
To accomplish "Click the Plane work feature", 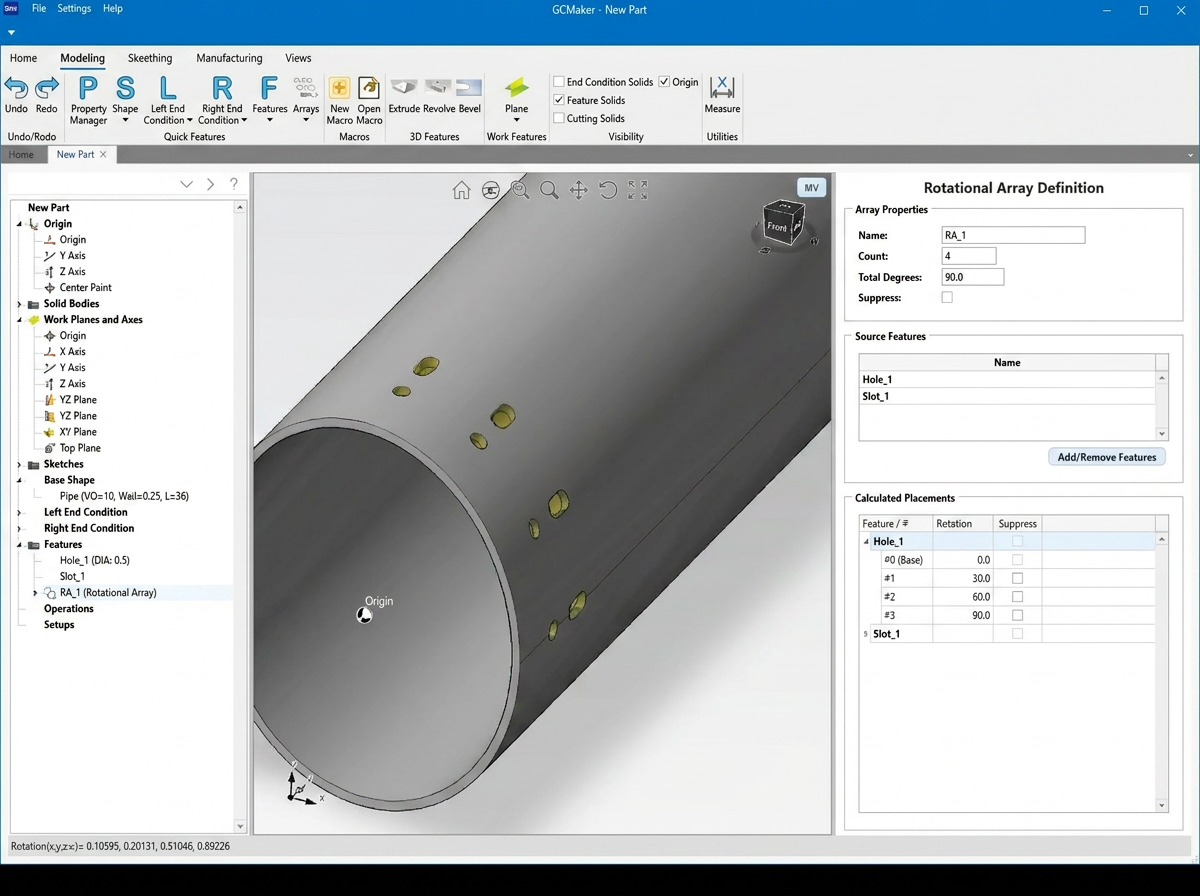I will tap(517, 99).
